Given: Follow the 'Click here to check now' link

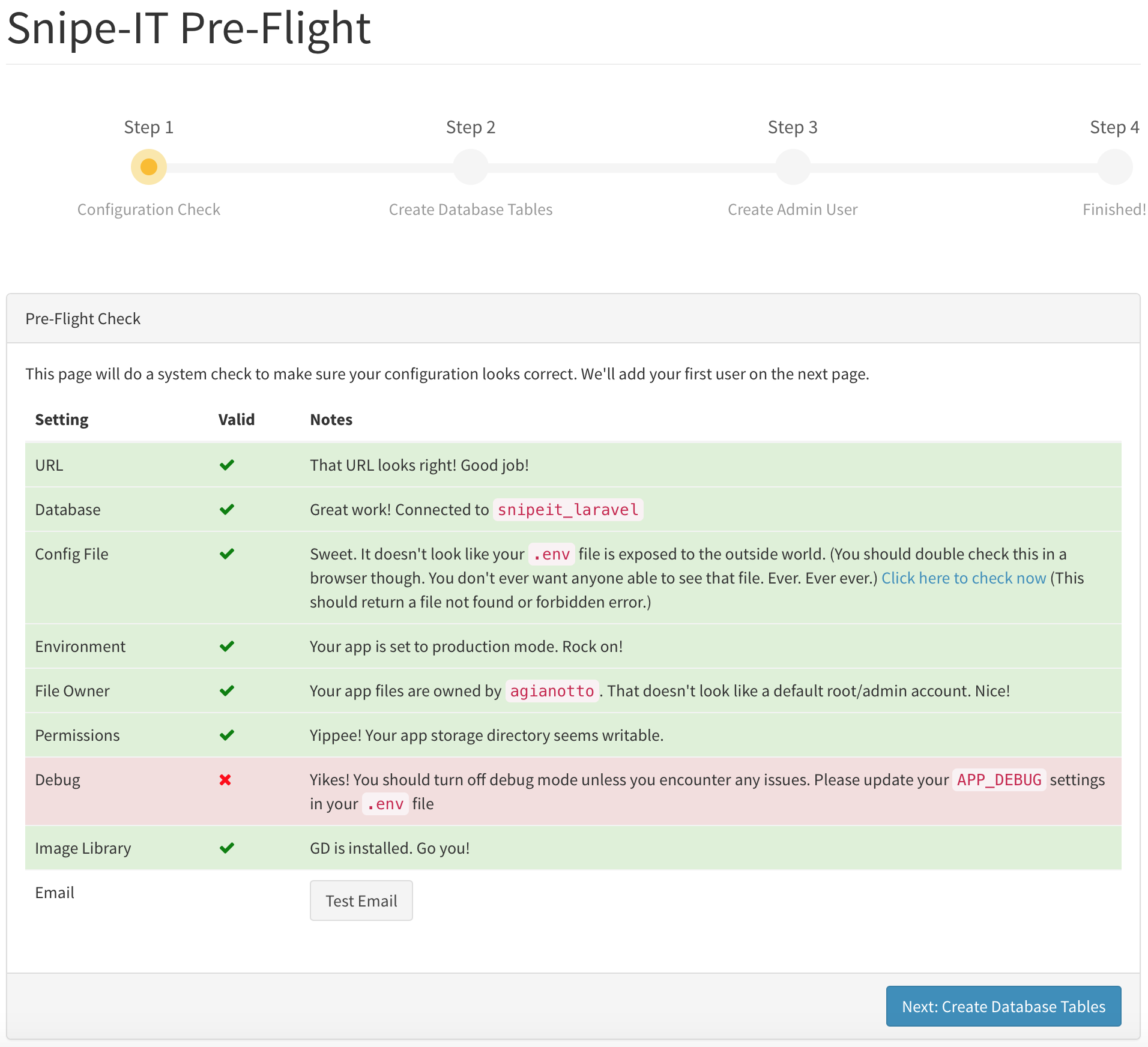Looking at the screenshot, I should click(x=964, y=578).
